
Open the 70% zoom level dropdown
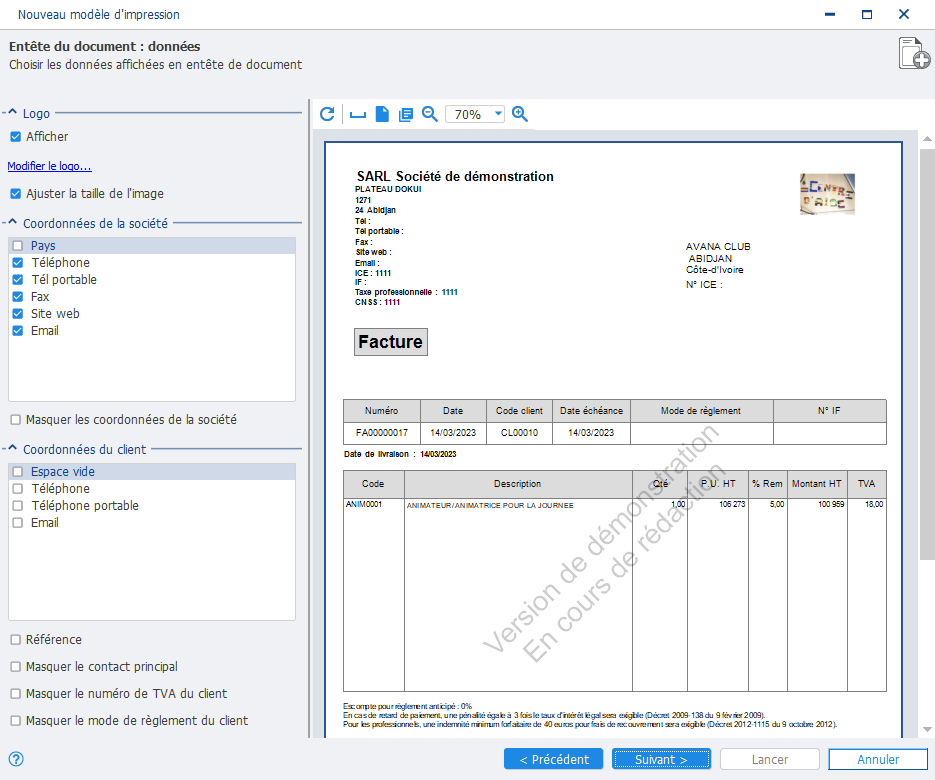[498, 114]
